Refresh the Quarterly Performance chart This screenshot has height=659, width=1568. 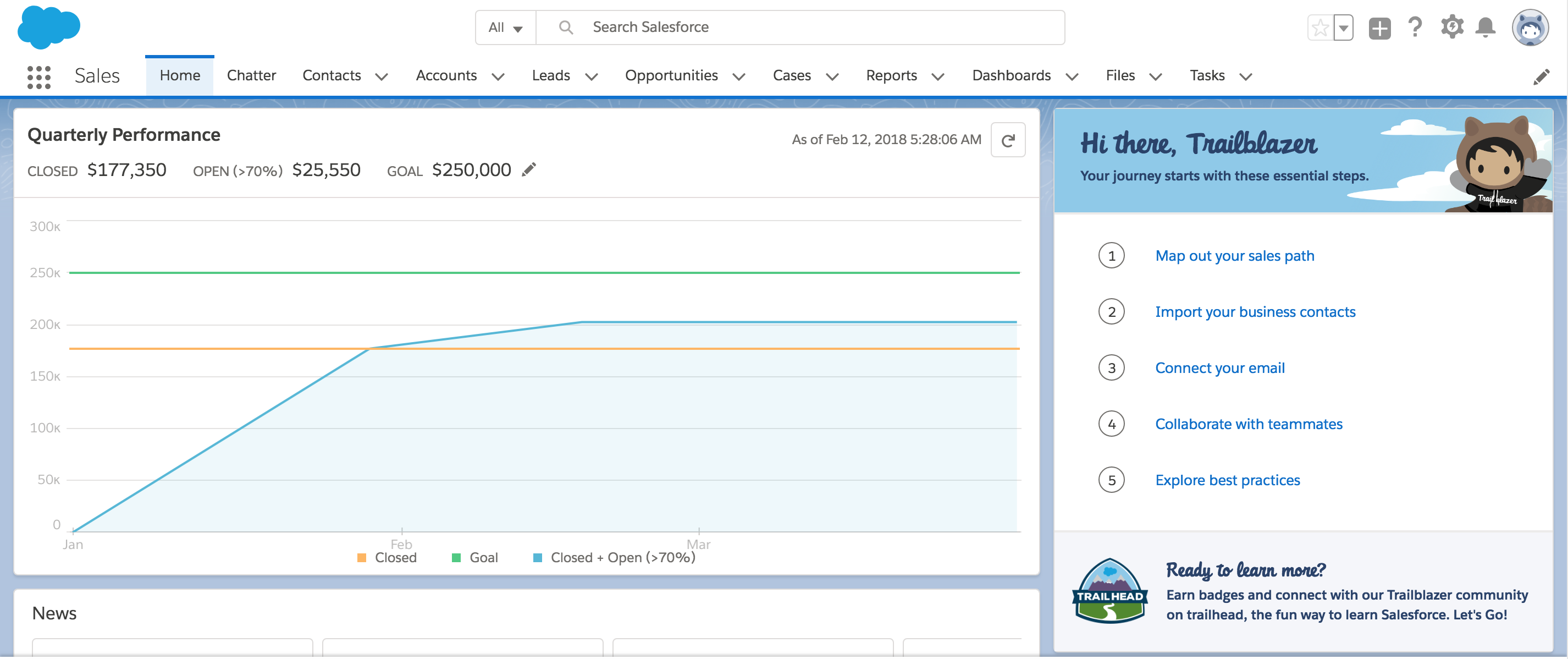click(x=1008, y=140)
